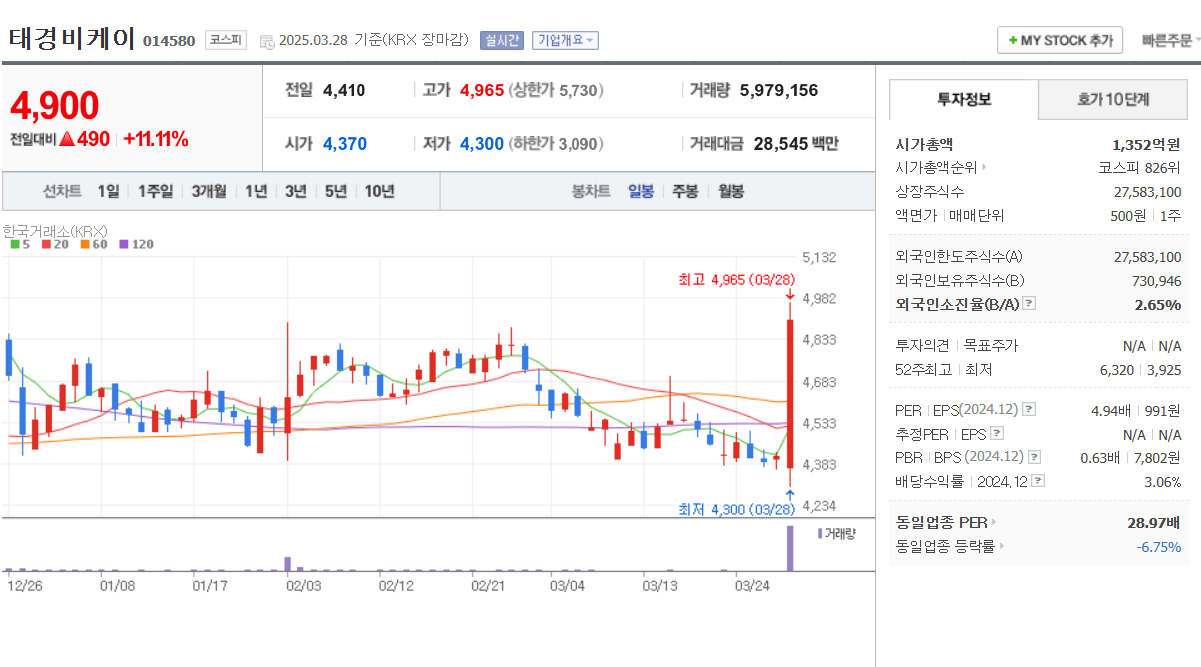Select the 월봉 candlestick chart

pyautogui.click(x=731, y=191)
